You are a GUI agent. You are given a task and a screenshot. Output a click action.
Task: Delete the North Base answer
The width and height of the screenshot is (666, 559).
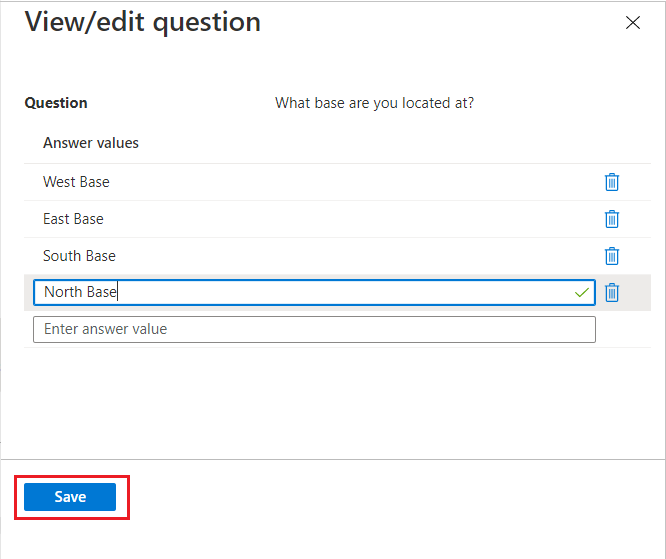[612, 292]
